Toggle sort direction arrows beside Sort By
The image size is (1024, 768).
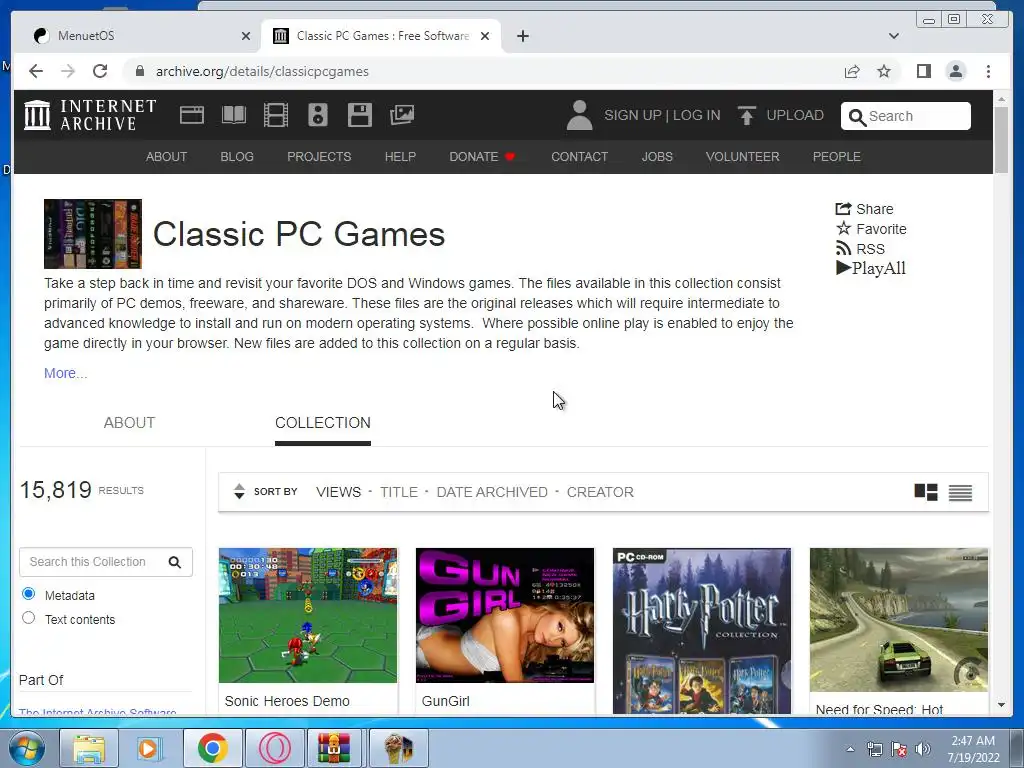click(239, 491)
